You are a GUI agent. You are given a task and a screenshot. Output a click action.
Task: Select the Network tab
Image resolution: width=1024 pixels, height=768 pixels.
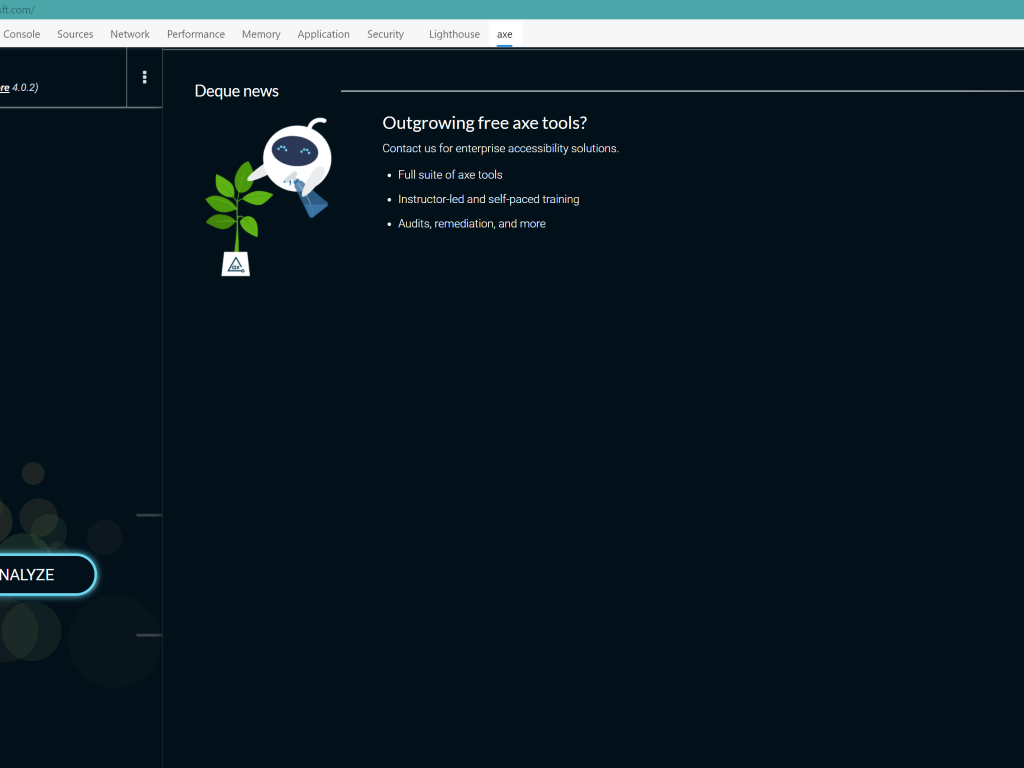coord(130,34)
